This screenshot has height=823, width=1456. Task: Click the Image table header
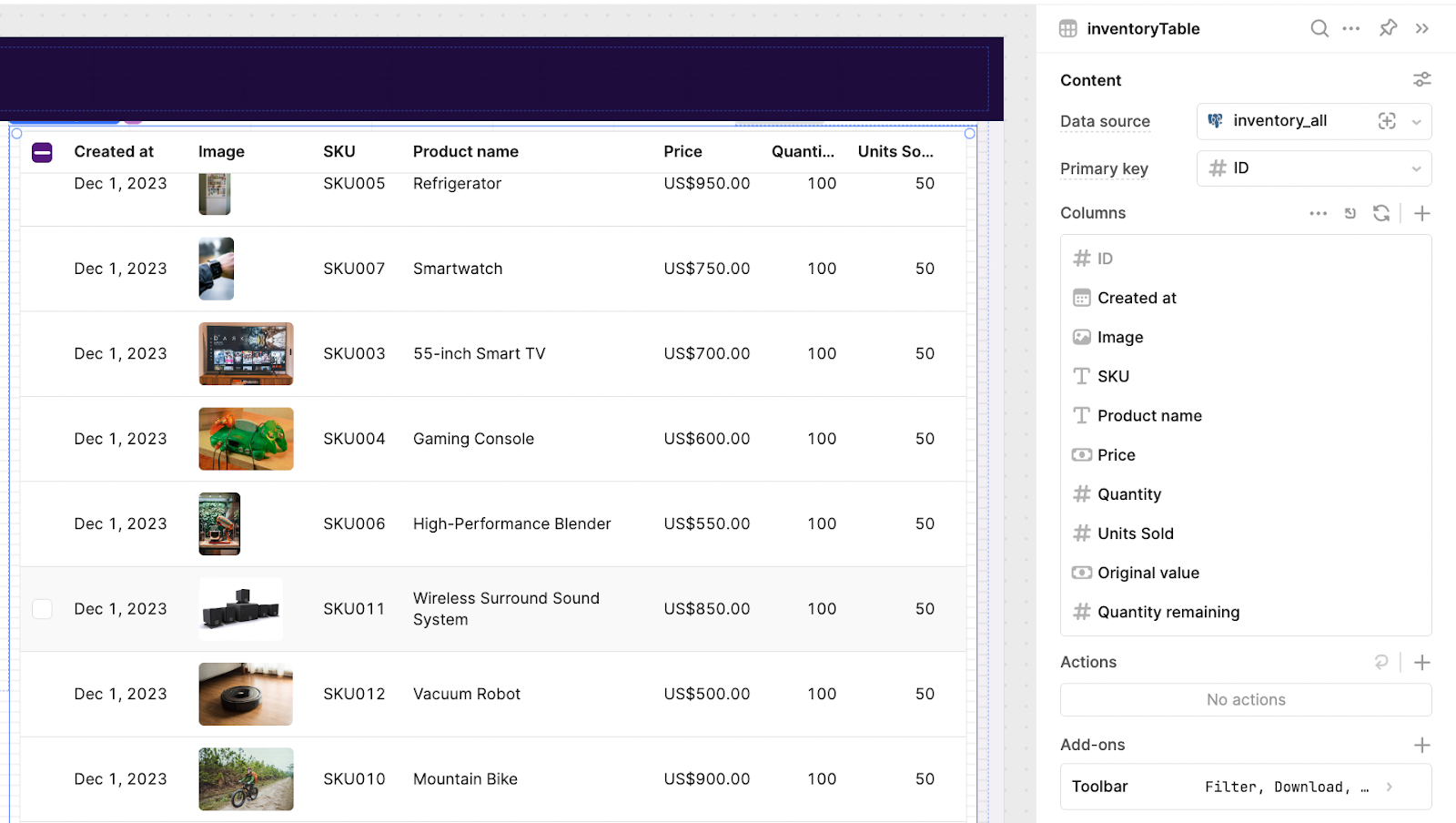(x=221, y=152)
